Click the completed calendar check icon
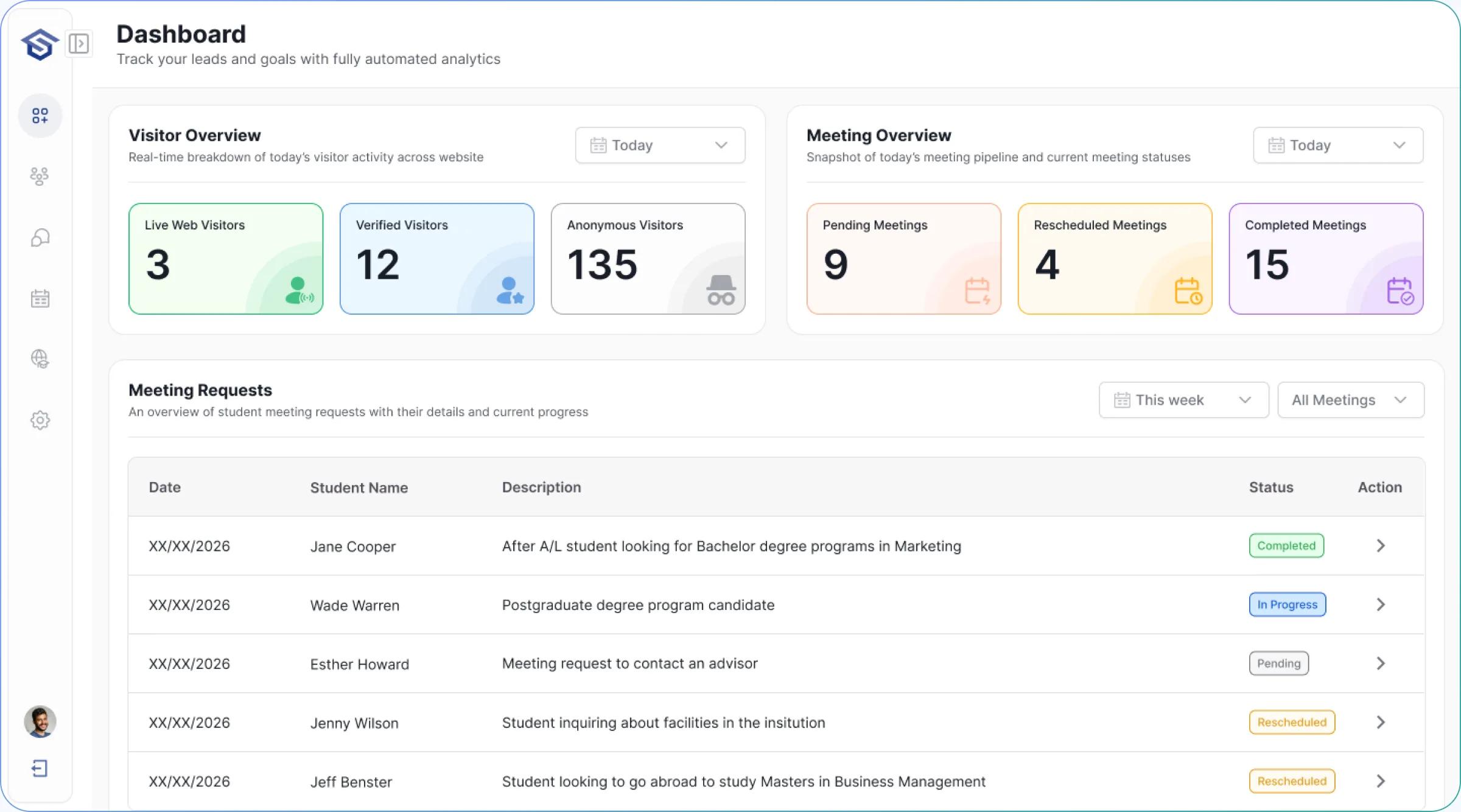The height and width of the screenshot is (812, 1461). coord(1400,291)
